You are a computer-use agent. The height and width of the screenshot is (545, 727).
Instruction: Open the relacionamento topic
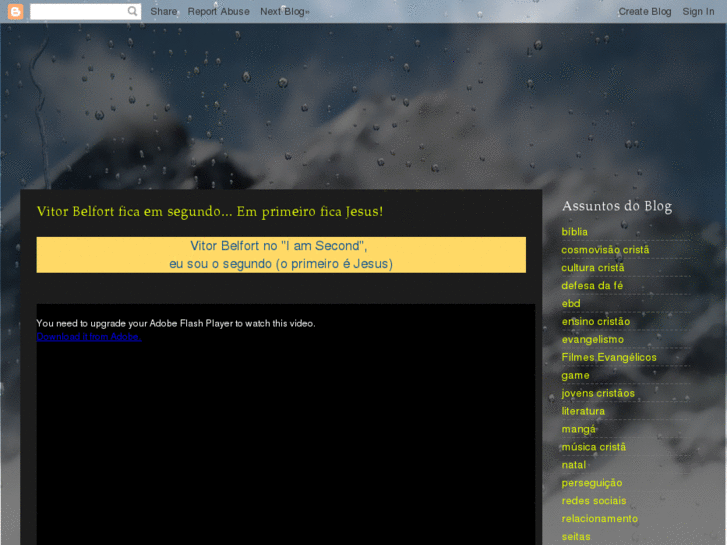point(599,519)
